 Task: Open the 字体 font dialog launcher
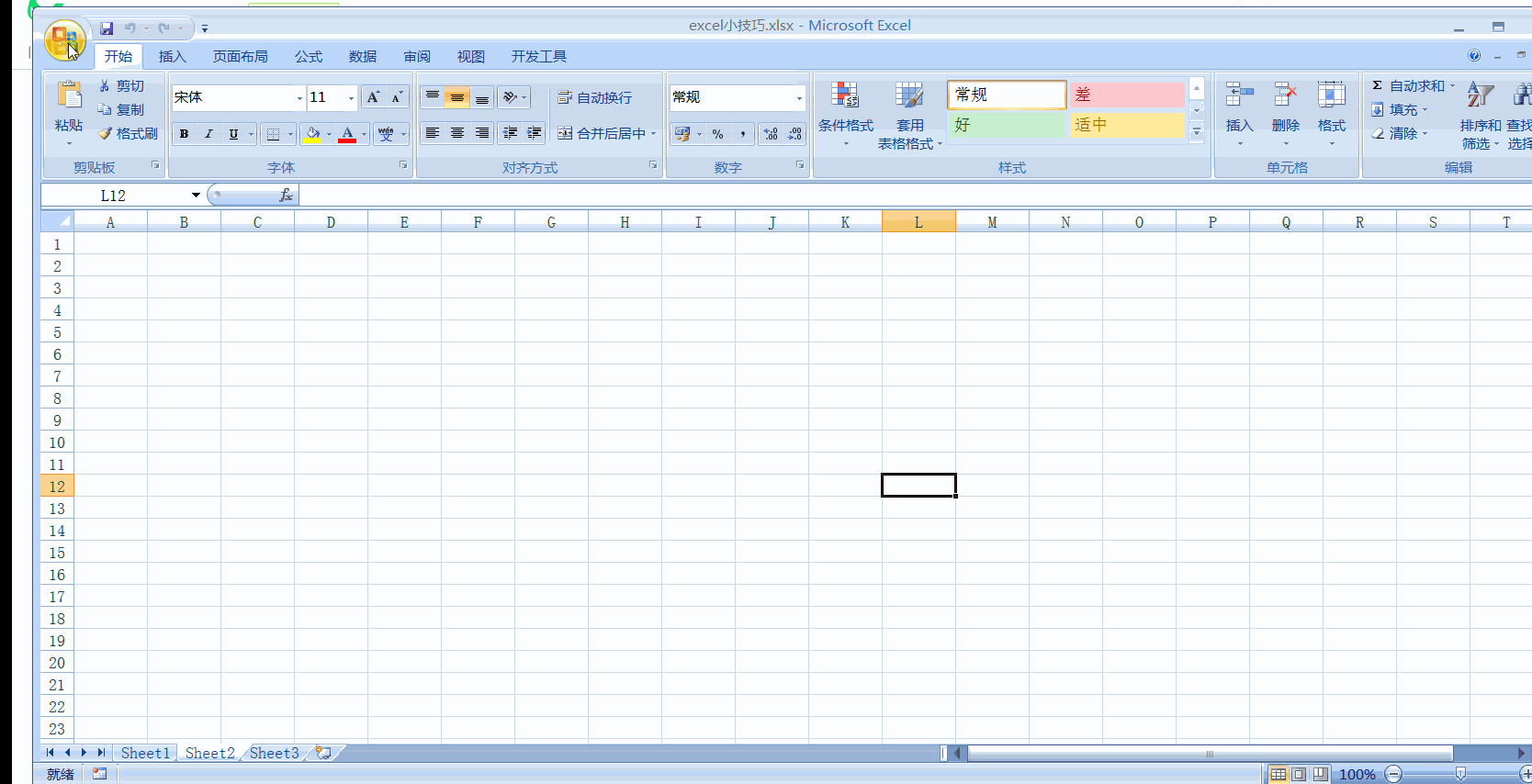(x=402, y=165)
